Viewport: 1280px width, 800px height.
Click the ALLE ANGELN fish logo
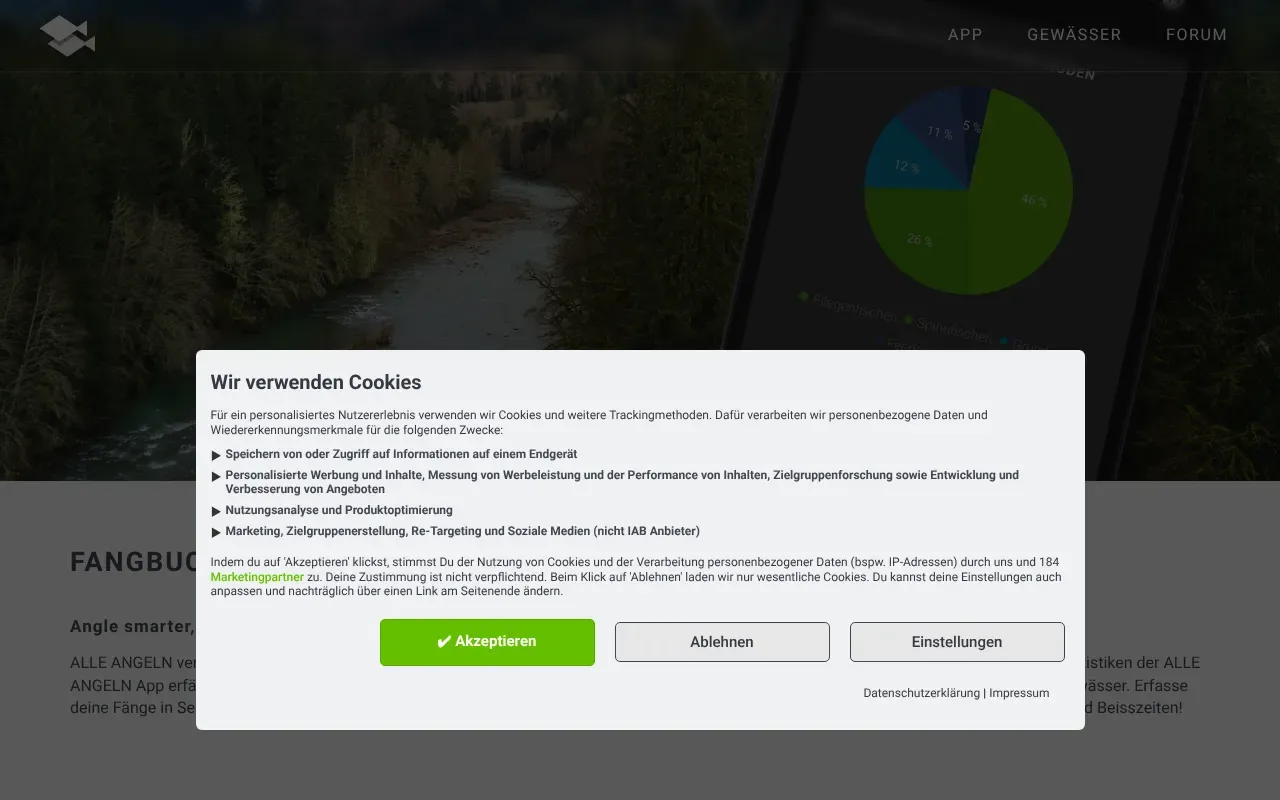pyautogui.click(x=67, y=35)
